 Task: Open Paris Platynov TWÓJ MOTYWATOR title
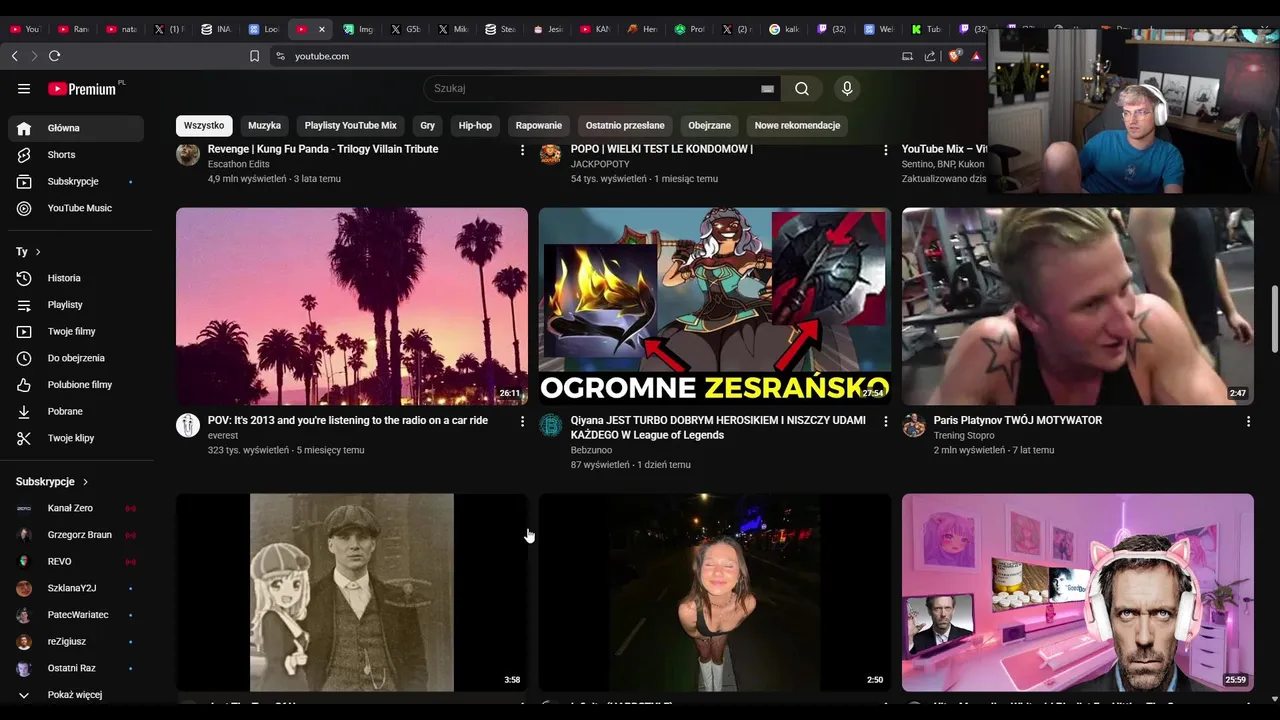tap(1017, 420)
